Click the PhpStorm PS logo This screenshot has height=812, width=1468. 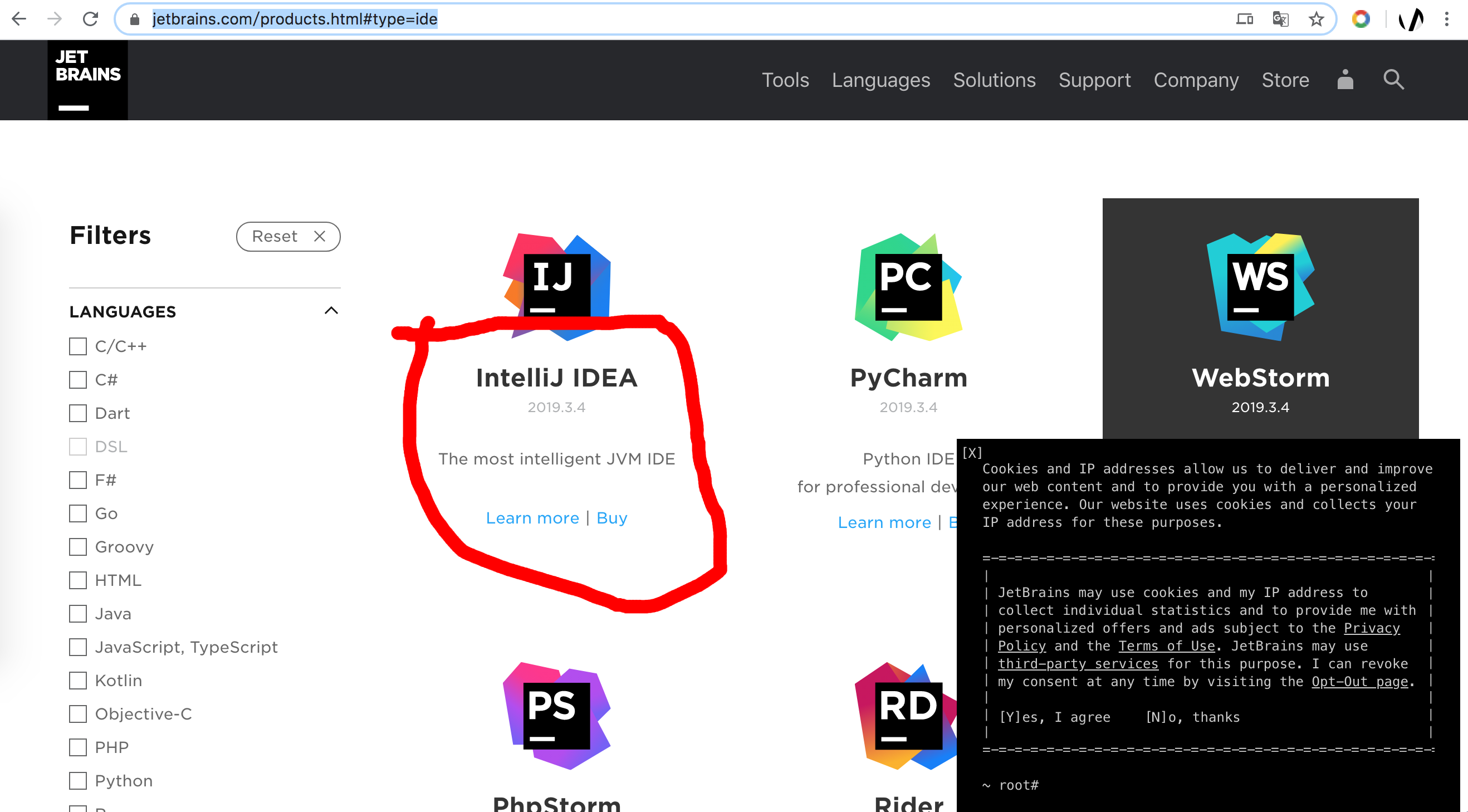(x=556, y=716)
